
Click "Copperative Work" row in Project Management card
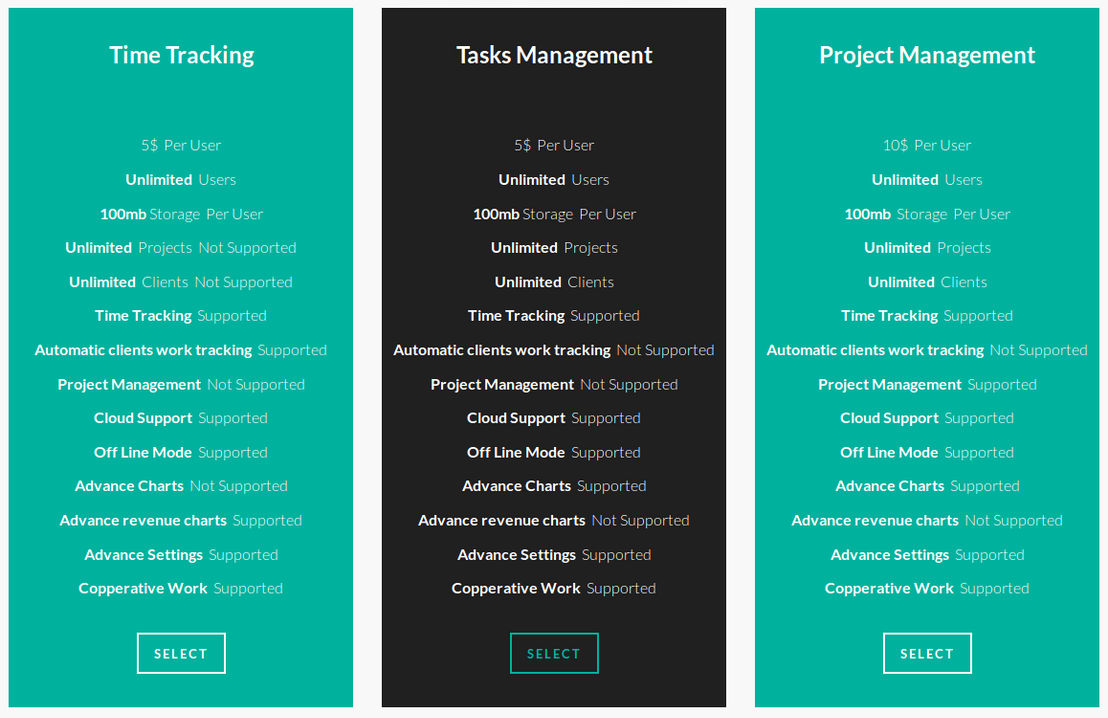coord(927,589)
